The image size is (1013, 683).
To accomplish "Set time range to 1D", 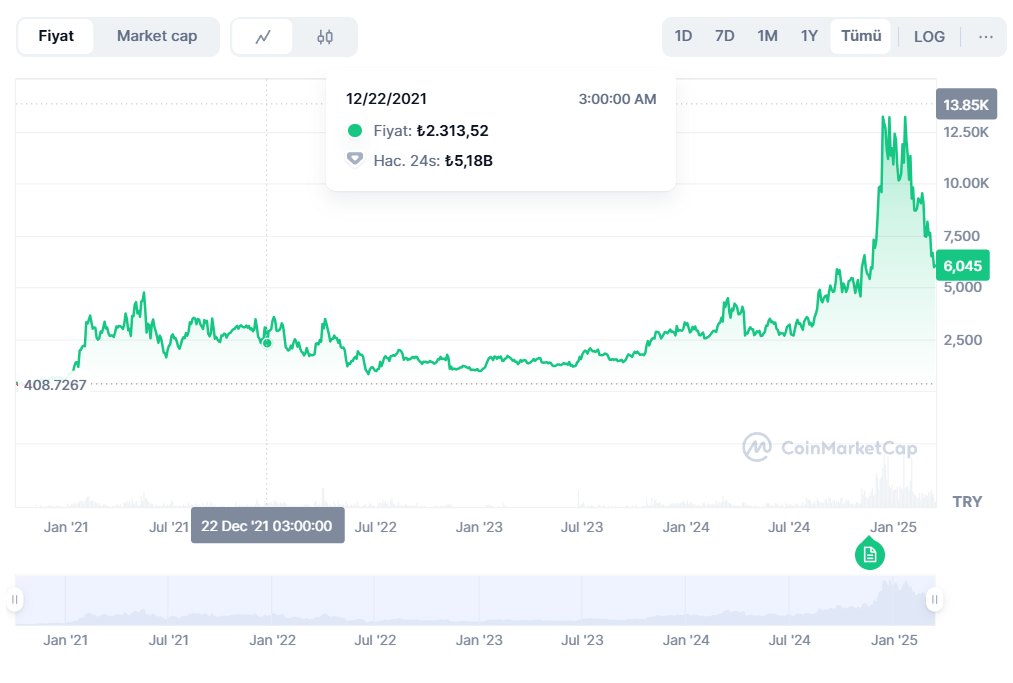I will point(683,36).
